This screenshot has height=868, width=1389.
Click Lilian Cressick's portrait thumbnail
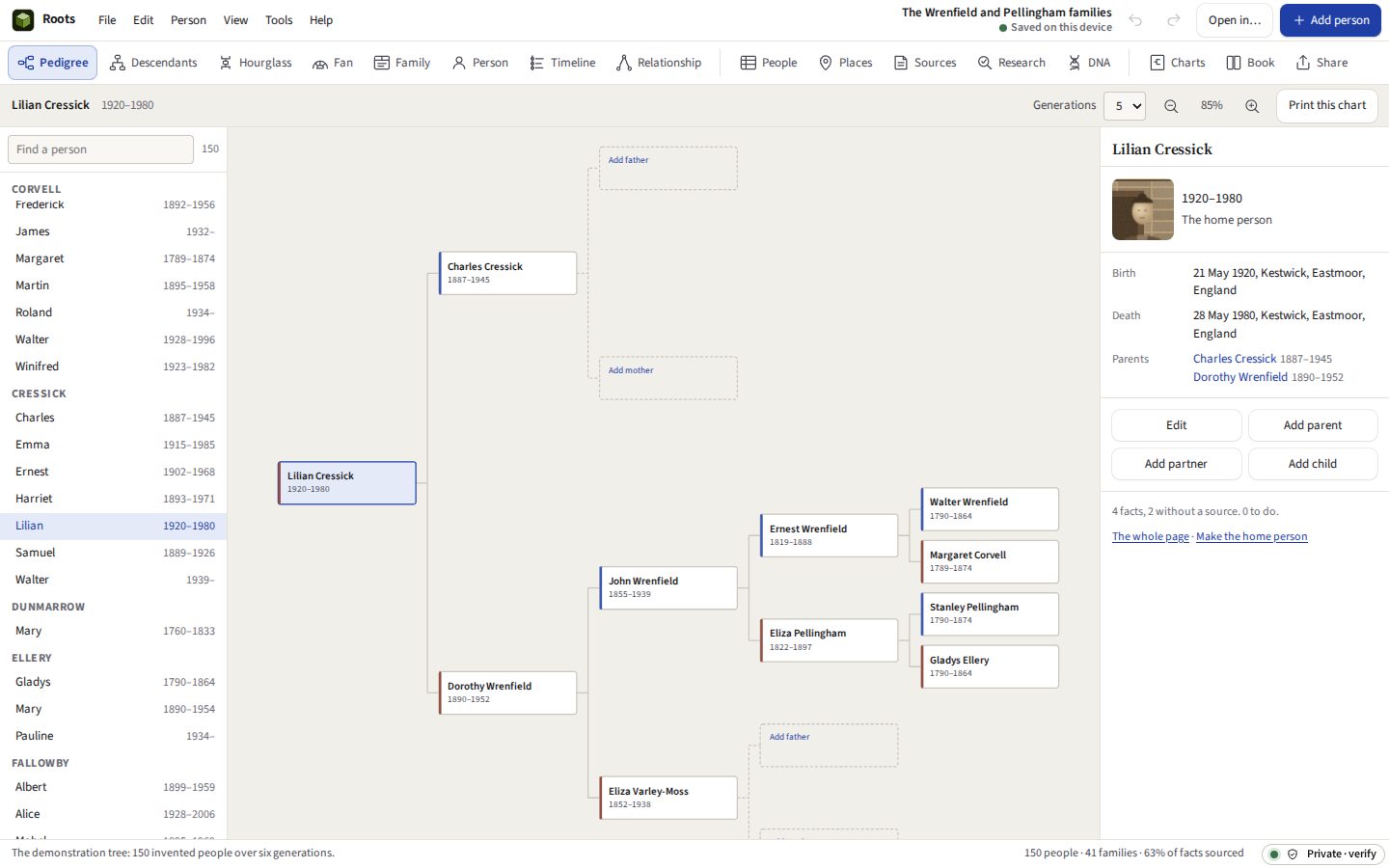pyautogui.click(x=1143, y=209)
